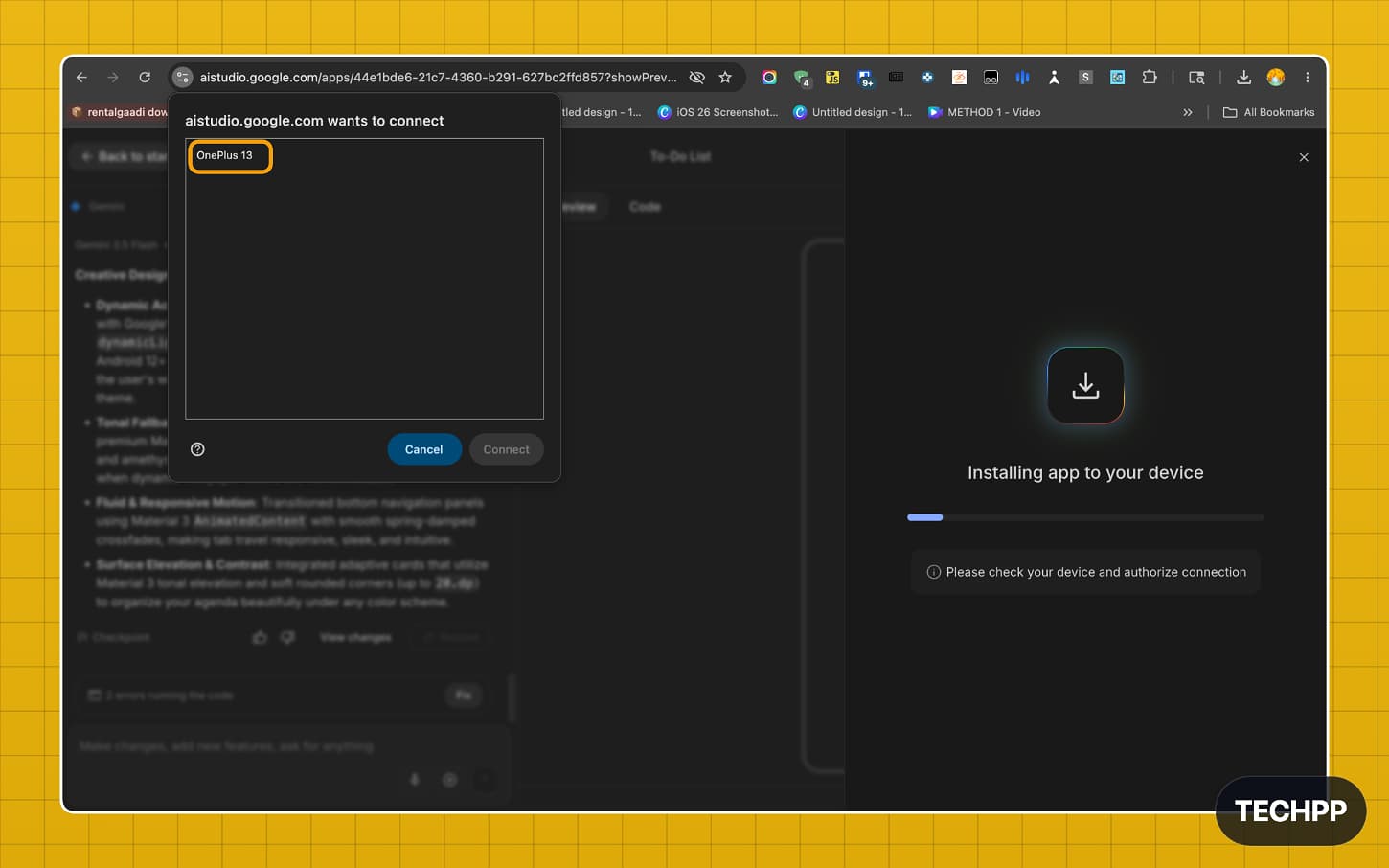Screen dimensions: 1389x868
Task: Open the yellow JS extension icon
Action: point(832,78)
